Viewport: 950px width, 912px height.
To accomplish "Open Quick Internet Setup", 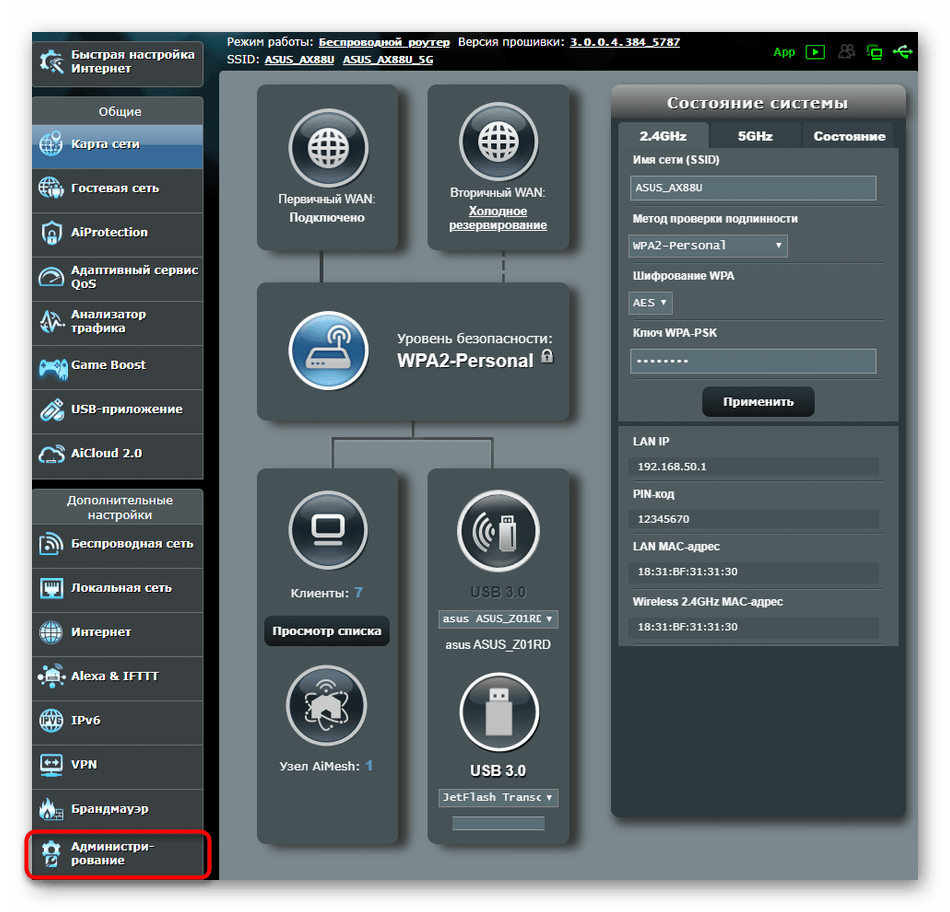I will pyautogui.click(x=118, y=62).
